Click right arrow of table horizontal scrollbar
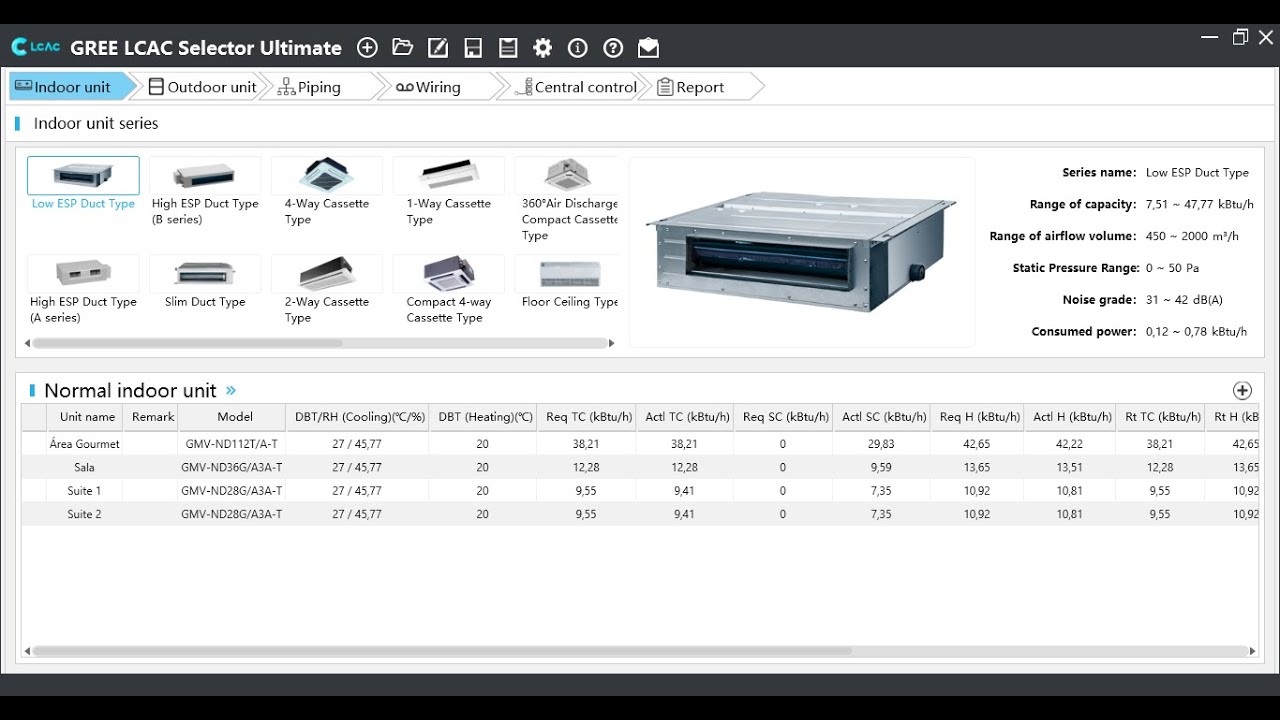The image size is (1280, 720). [1252, 651]
